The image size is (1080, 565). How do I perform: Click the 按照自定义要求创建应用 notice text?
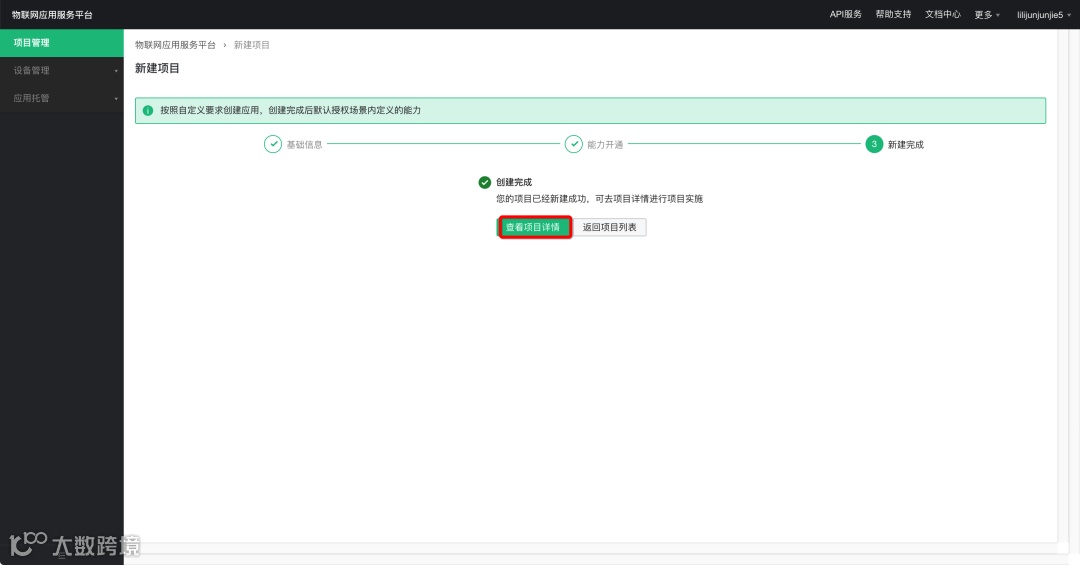[290, 110]
